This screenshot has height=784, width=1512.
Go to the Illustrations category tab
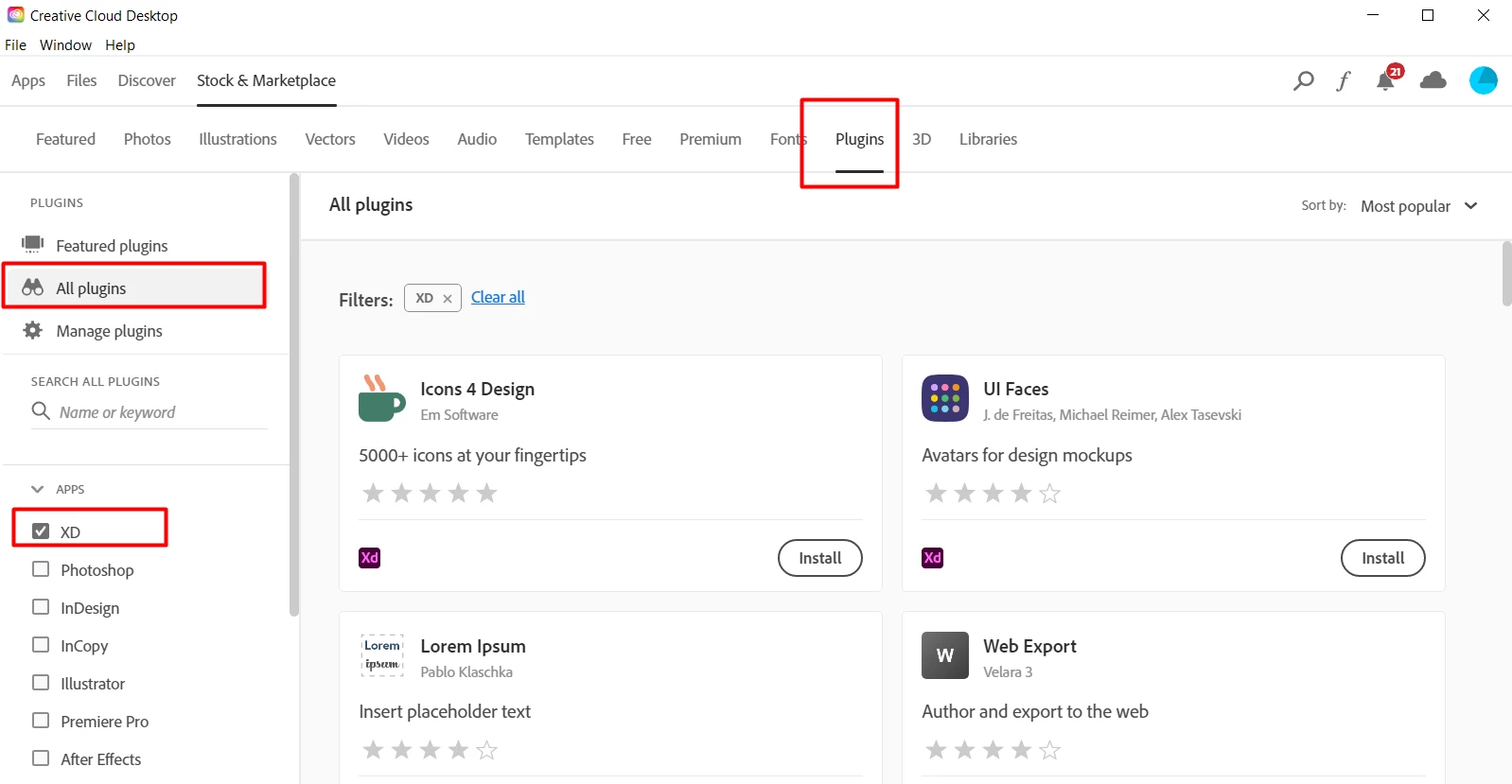tap(237, 139)
